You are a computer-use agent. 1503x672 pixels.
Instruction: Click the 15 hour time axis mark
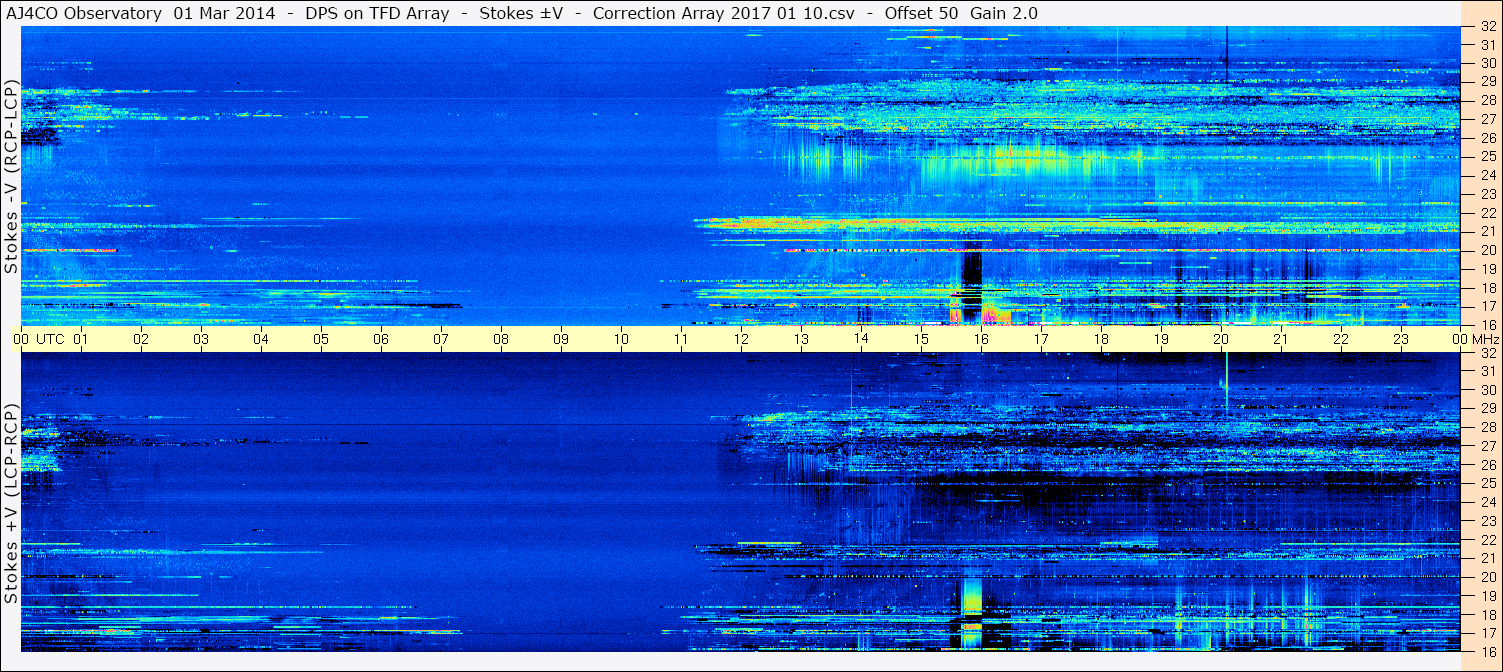click(921, 339)
